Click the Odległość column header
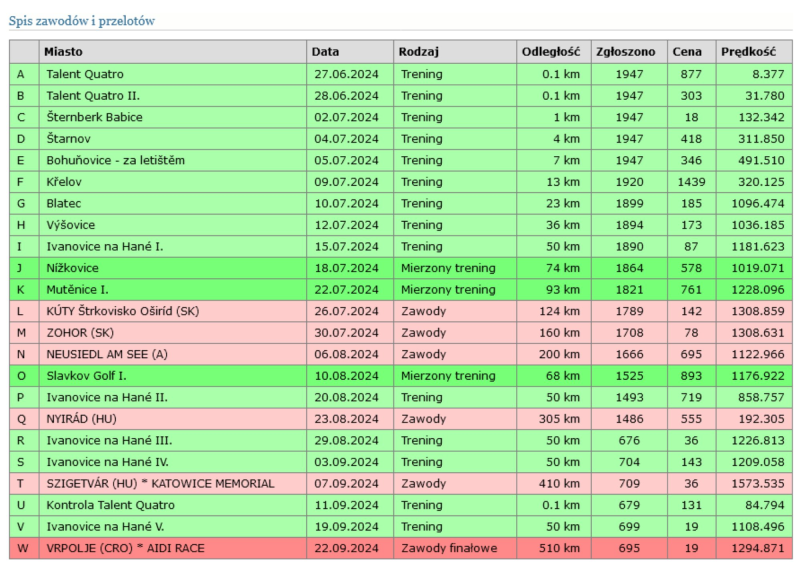 [x=550, y=51]
